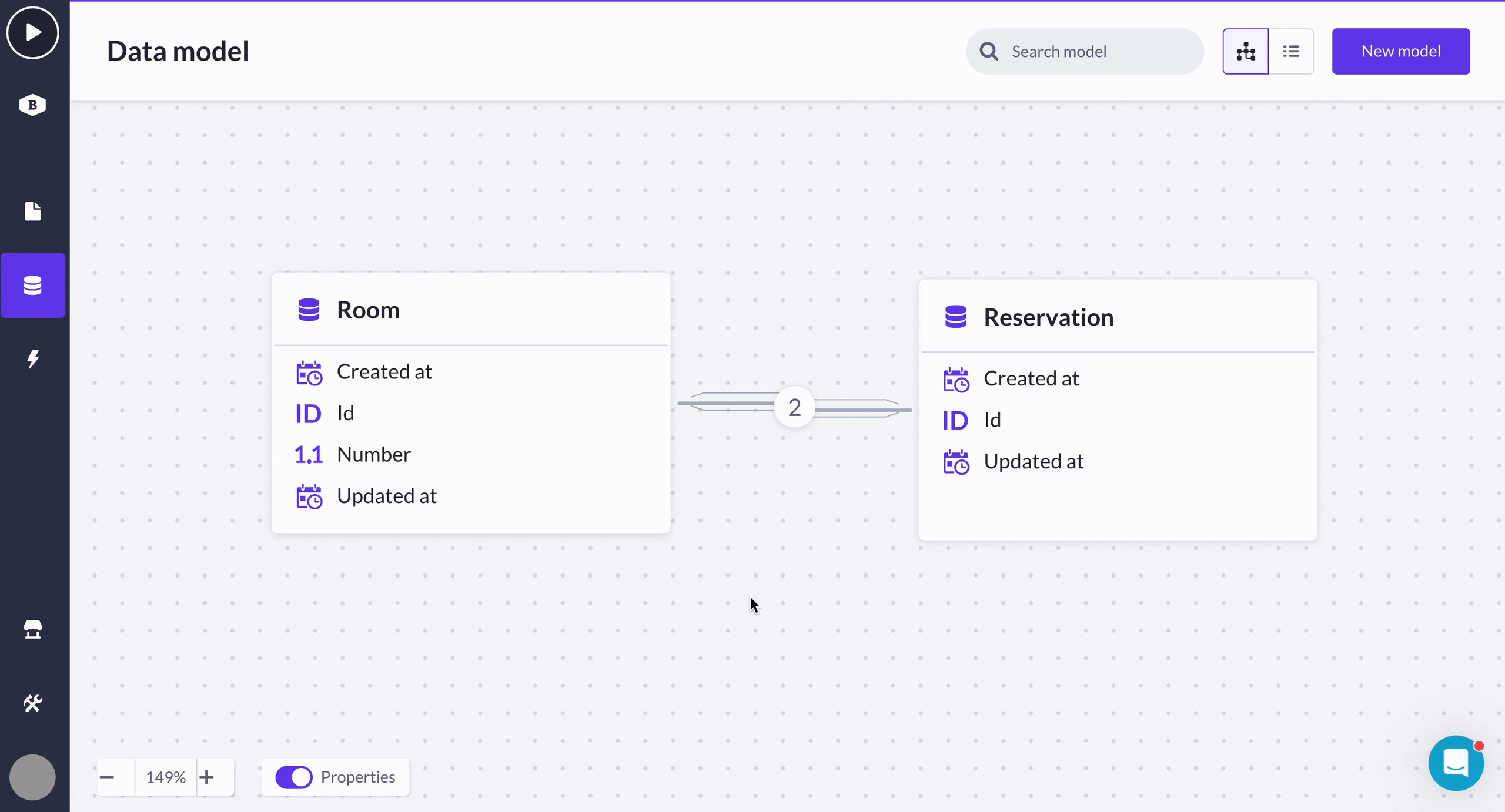Click the Reservation model database icon
The image size is (1505, 812).
[956, 317]
